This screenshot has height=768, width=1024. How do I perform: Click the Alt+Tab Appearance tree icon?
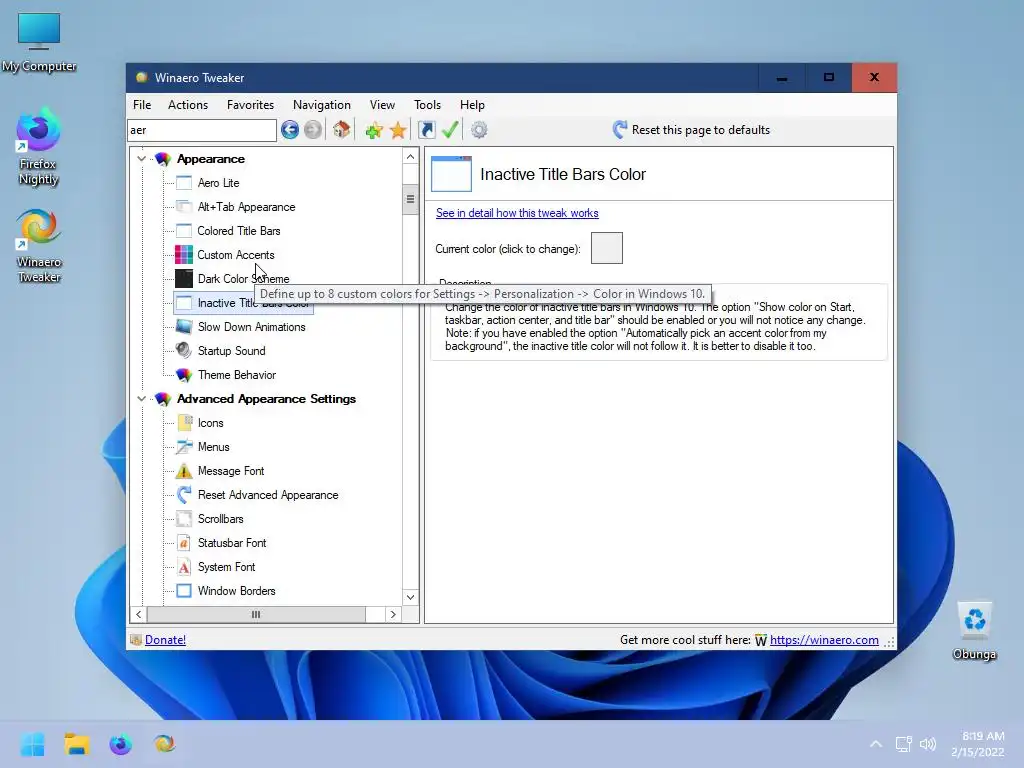[x=184, y=207]
